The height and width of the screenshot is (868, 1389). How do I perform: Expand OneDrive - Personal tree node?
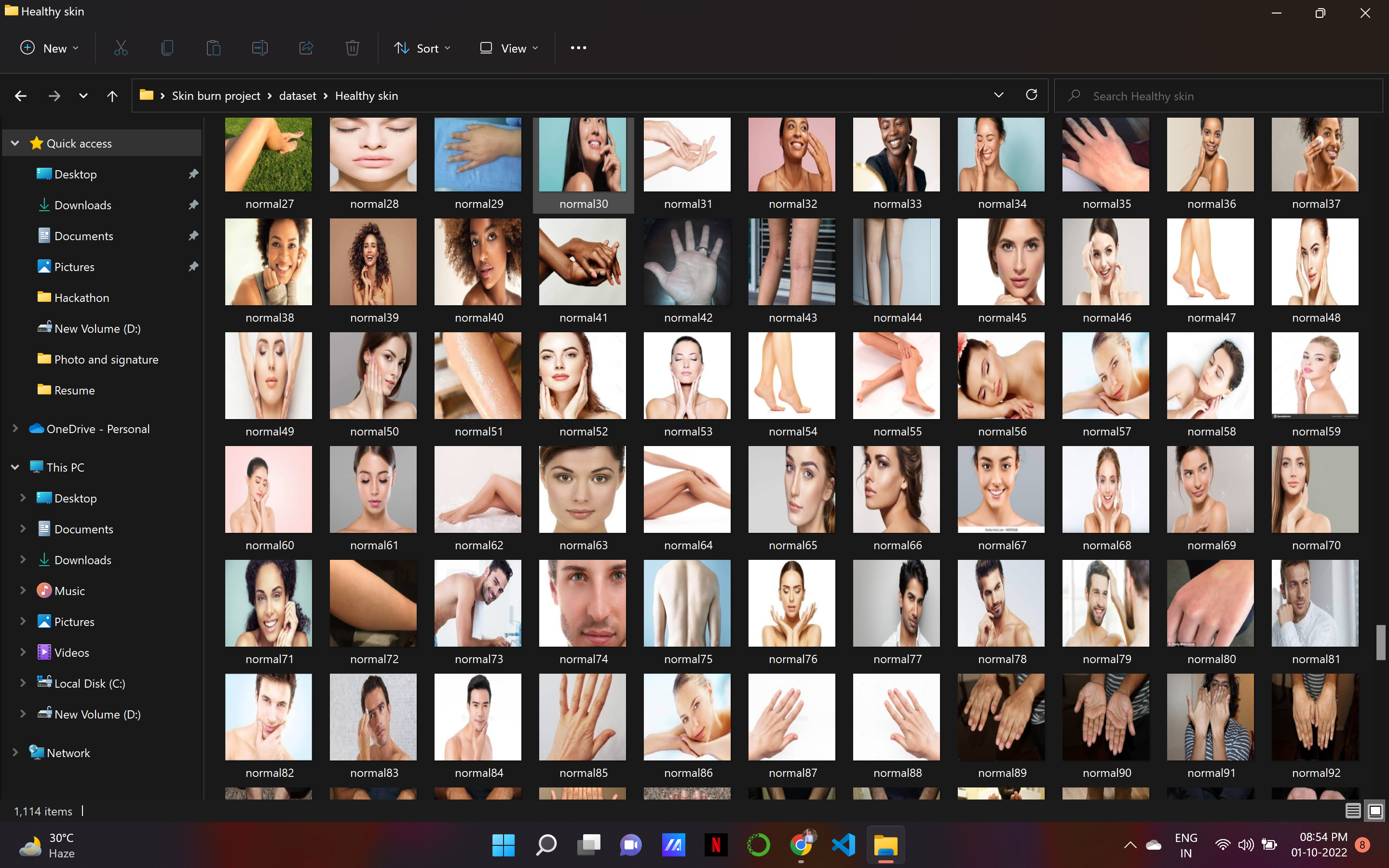[x=15, y=429]
